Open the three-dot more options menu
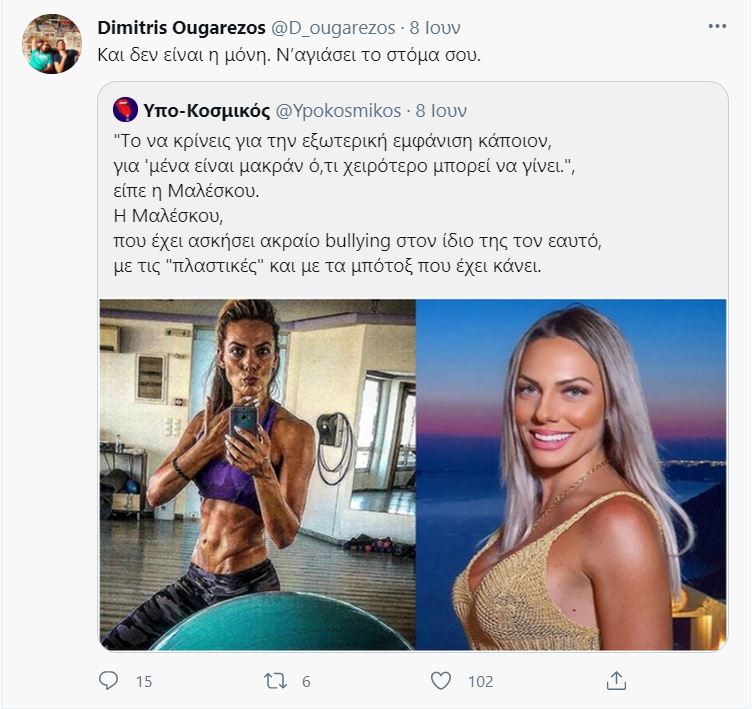Screen dimensions: 754x709 click(x=717, y=26)
